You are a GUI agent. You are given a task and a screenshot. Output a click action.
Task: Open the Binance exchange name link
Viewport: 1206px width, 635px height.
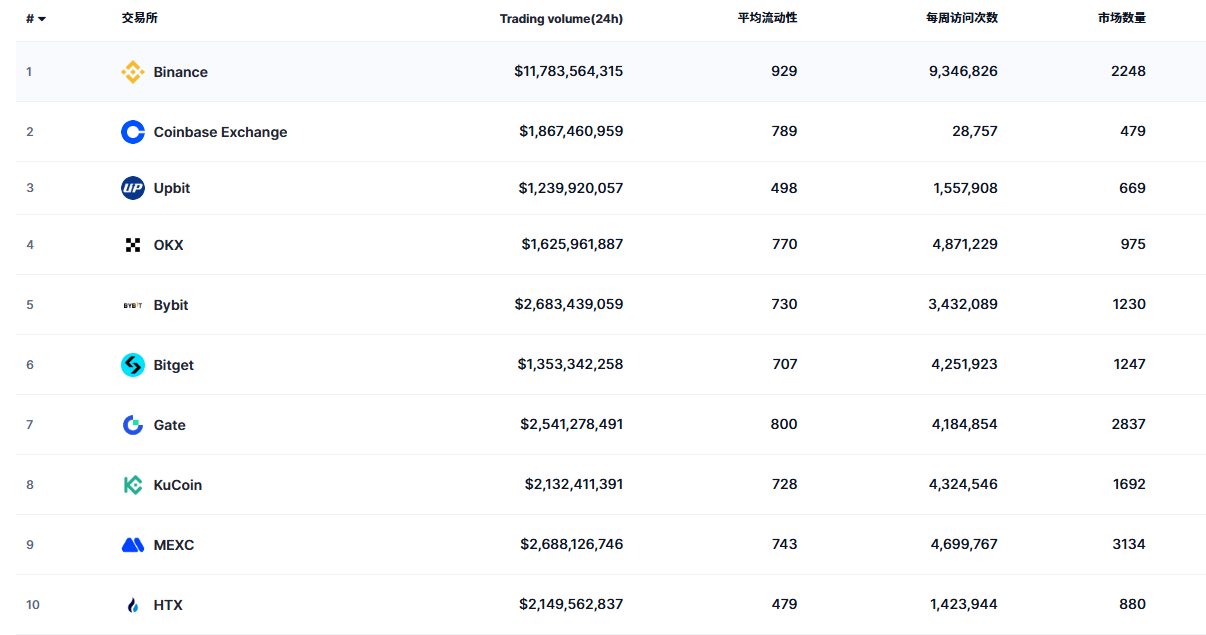tap(180, 72)
